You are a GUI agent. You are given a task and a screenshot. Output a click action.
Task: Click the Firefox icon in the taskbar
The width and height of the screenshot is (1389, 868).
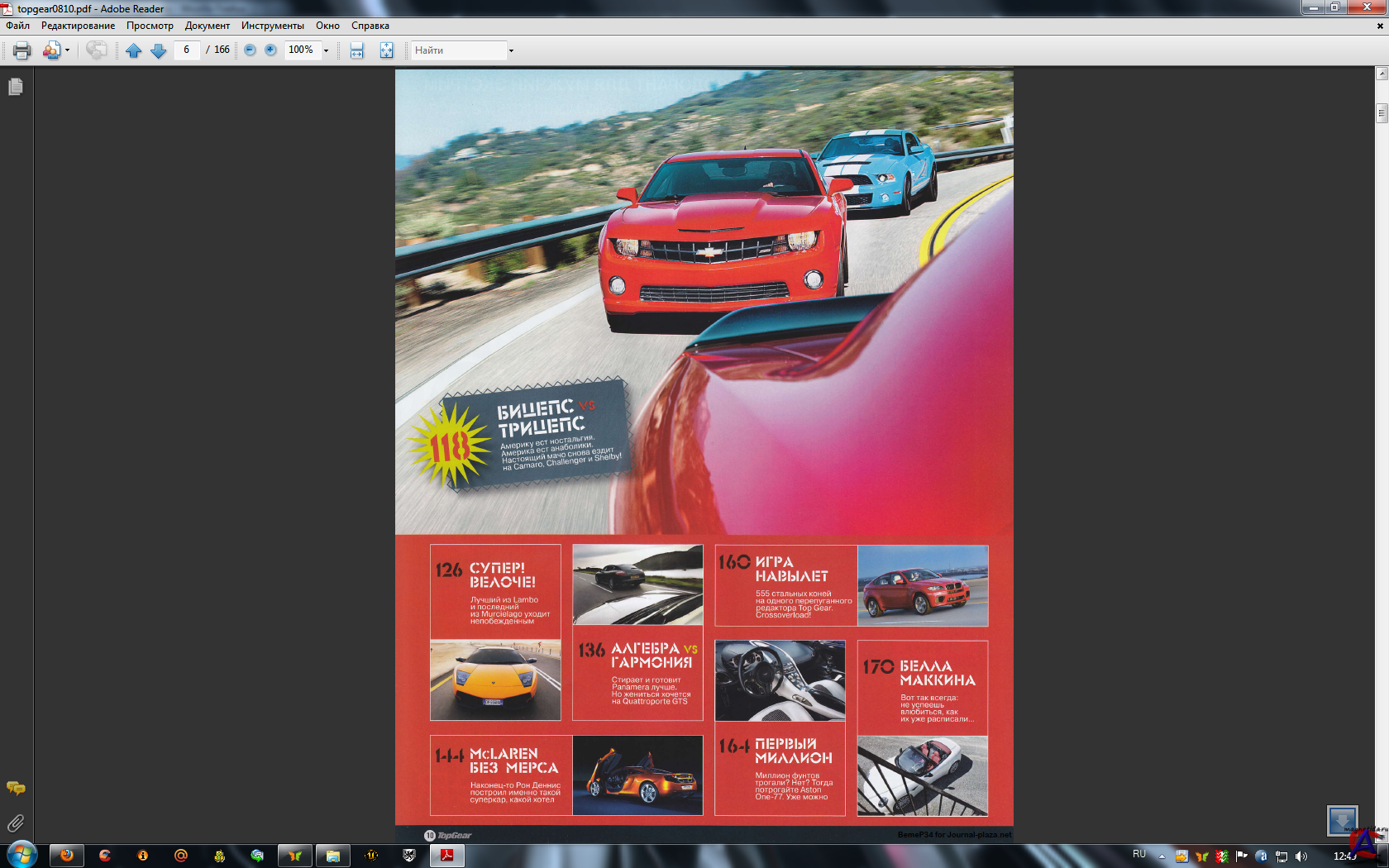click(x=67, y=856)
